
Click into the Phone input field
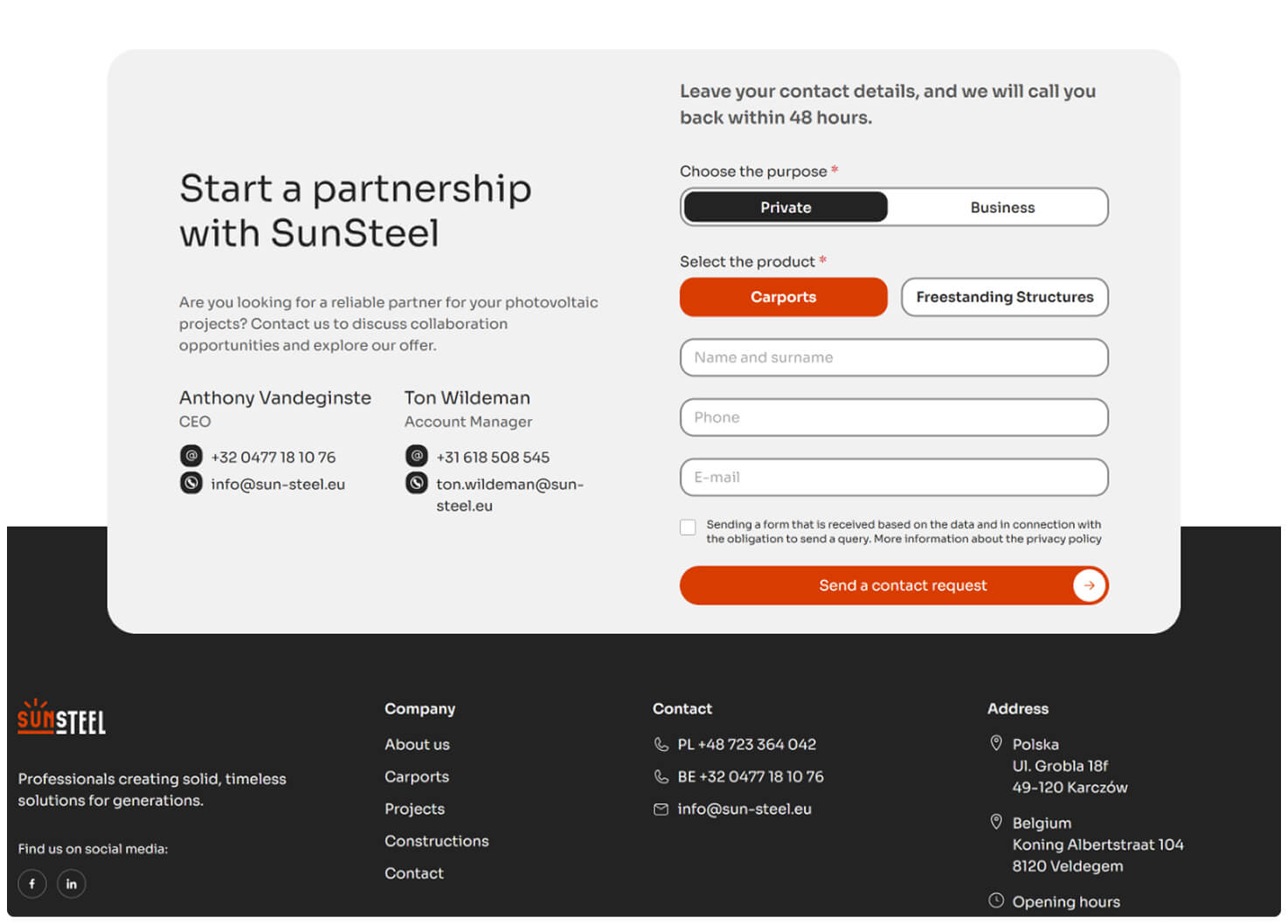coord(894,418)
